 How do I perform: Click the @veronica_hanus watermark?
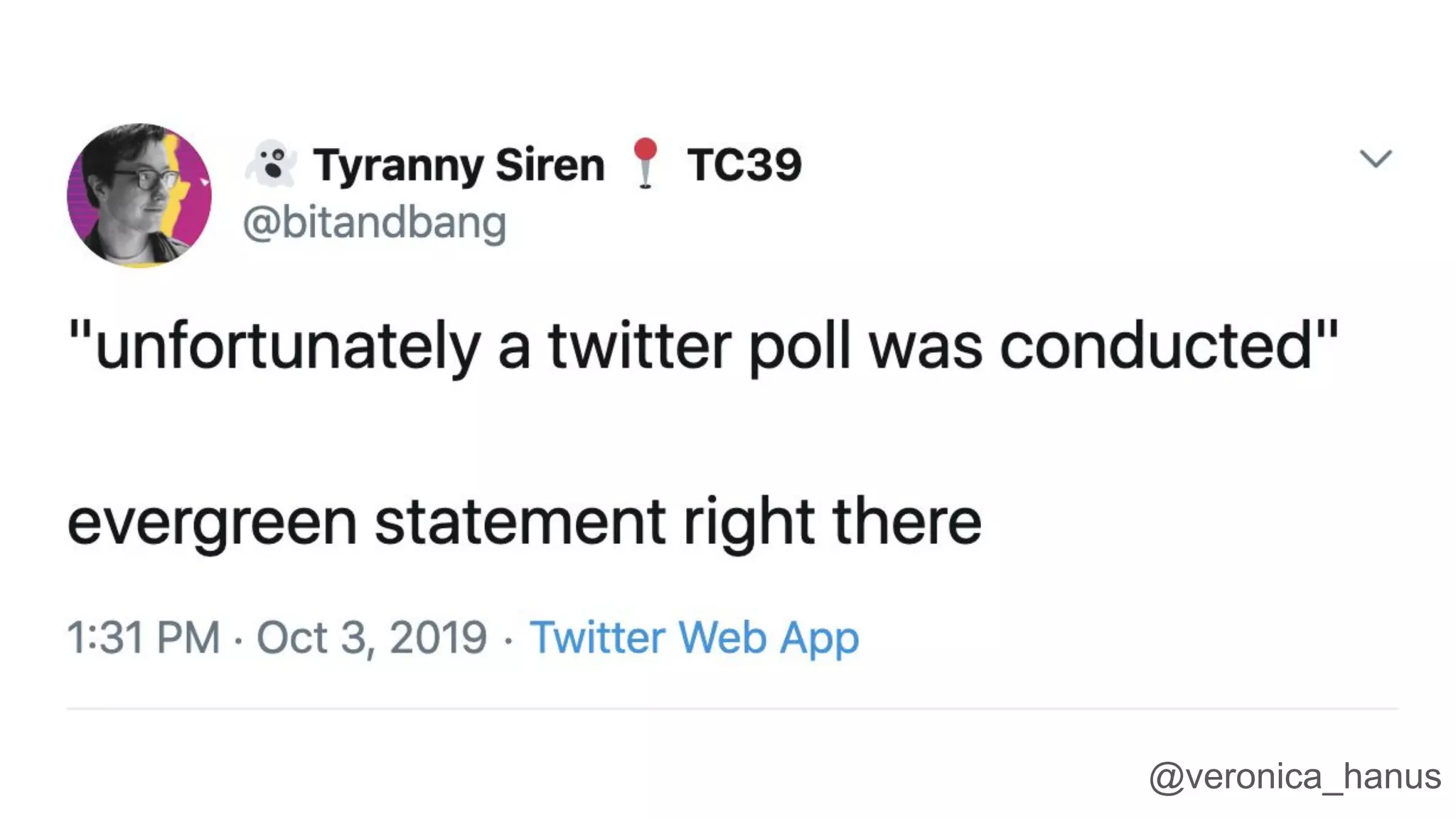[1295, 776]
